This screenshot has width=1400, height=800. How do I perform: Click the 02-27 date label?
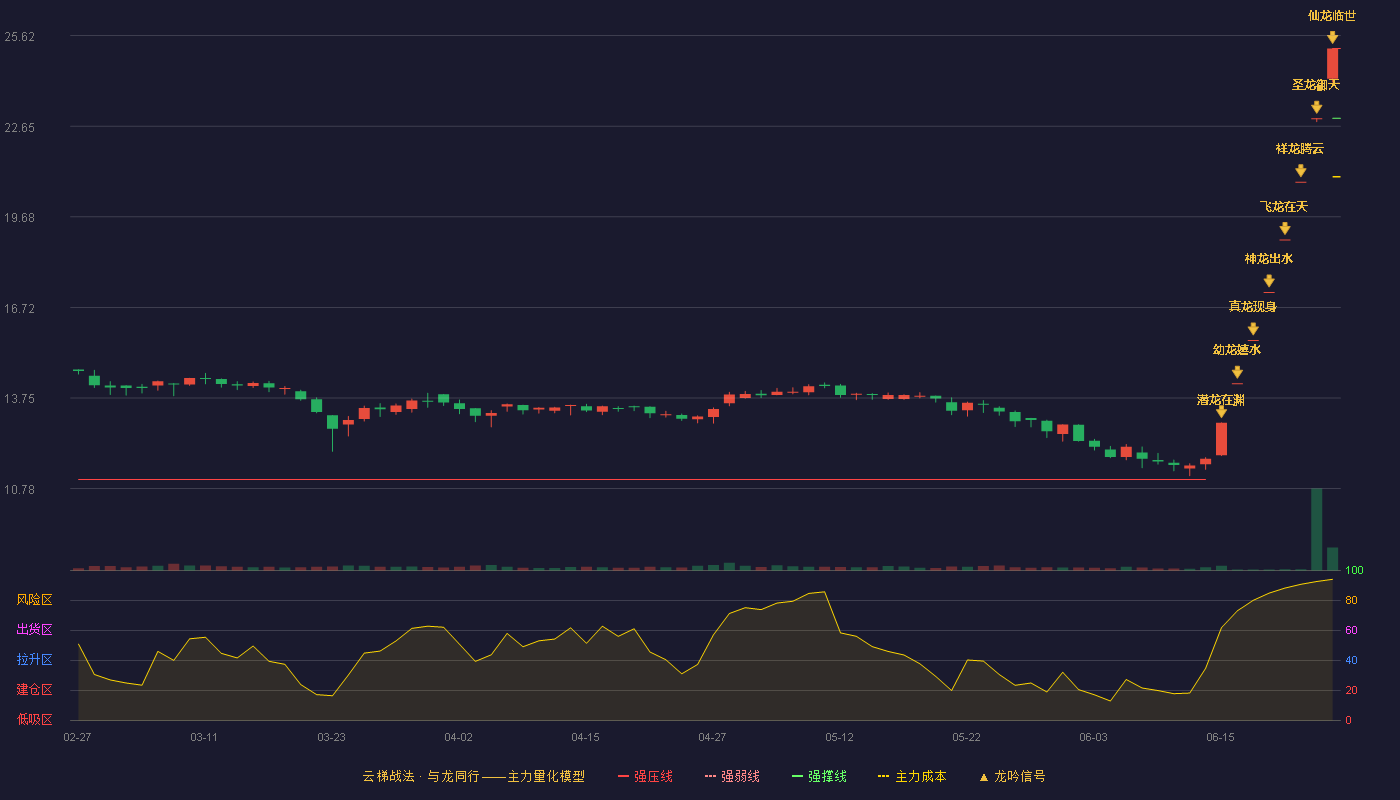click(x=77, y=737)
